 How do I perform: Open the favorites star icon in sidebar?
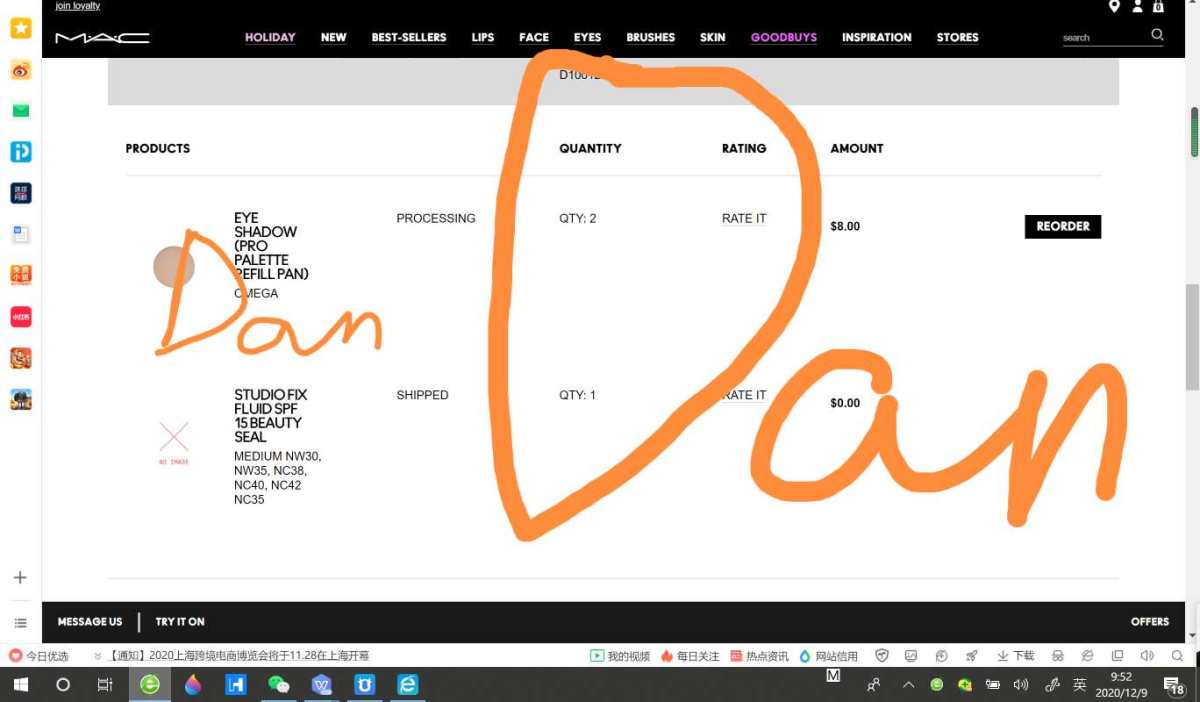pyautogui.click(x=20, y=28)
